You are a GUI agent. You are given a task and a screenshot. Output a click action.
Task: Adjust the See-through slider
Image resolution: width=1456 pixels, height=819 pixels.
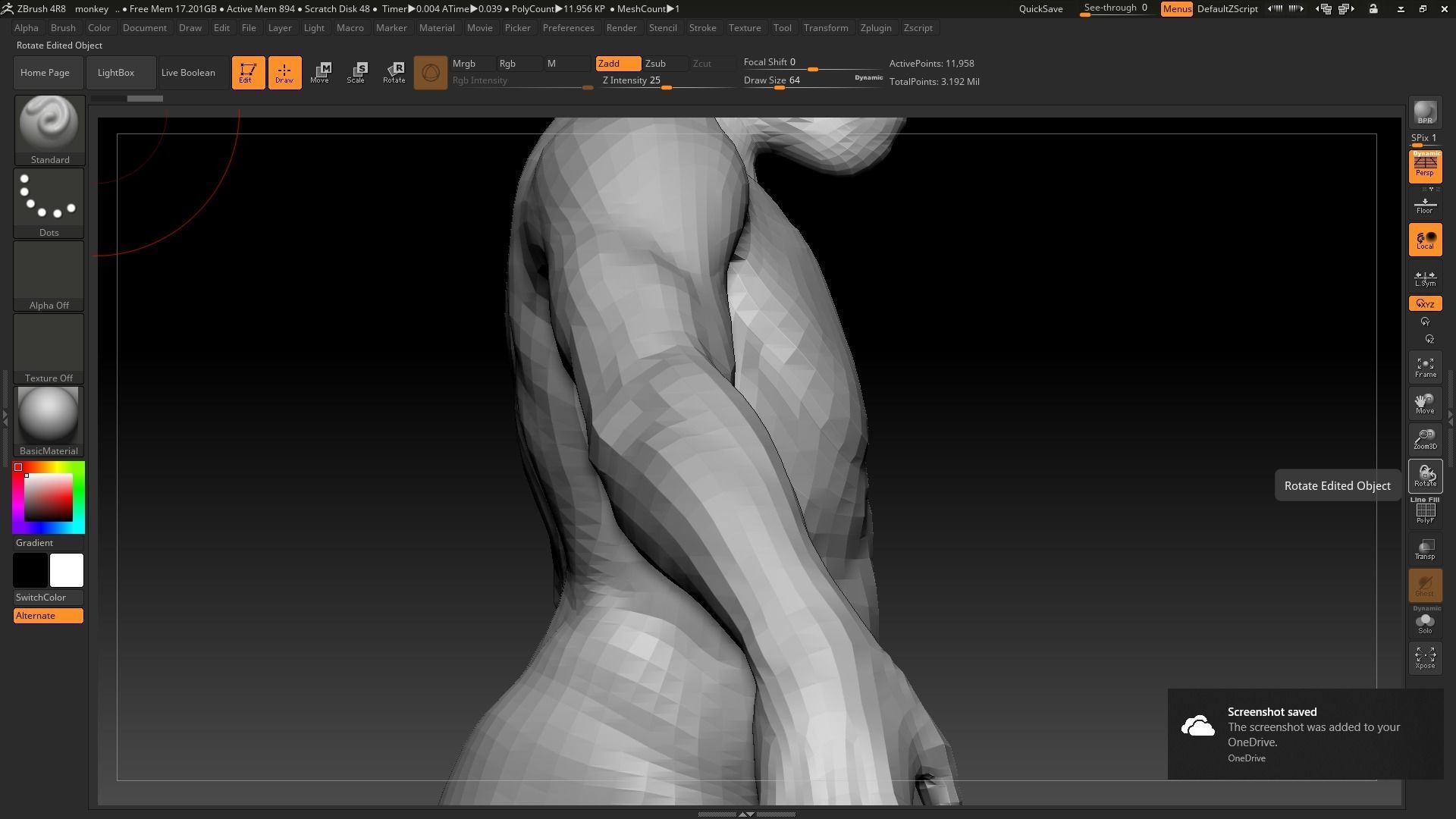[1118, 9]
